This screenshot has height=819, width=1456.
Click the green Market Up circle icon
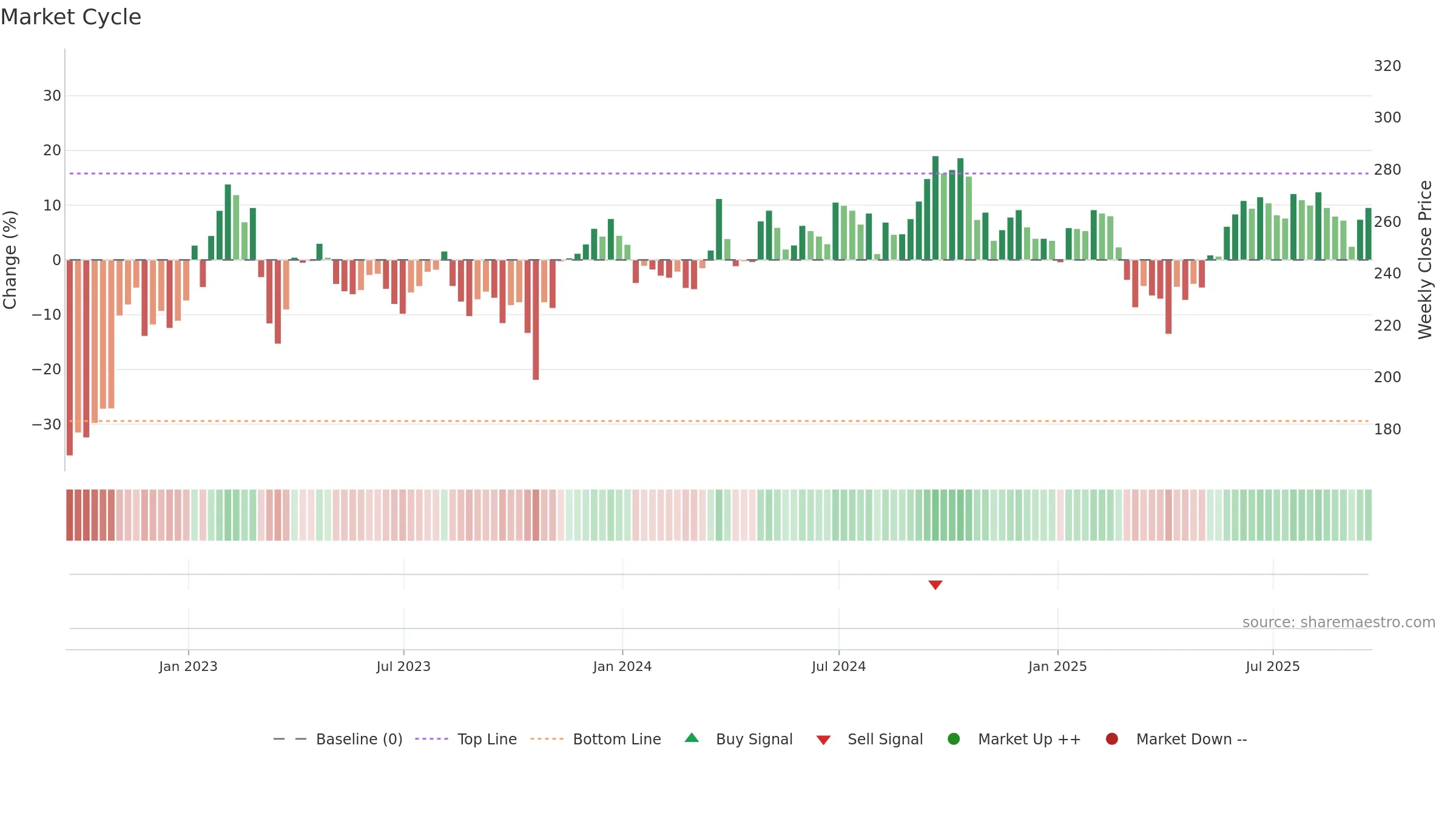tap(954, 739)
